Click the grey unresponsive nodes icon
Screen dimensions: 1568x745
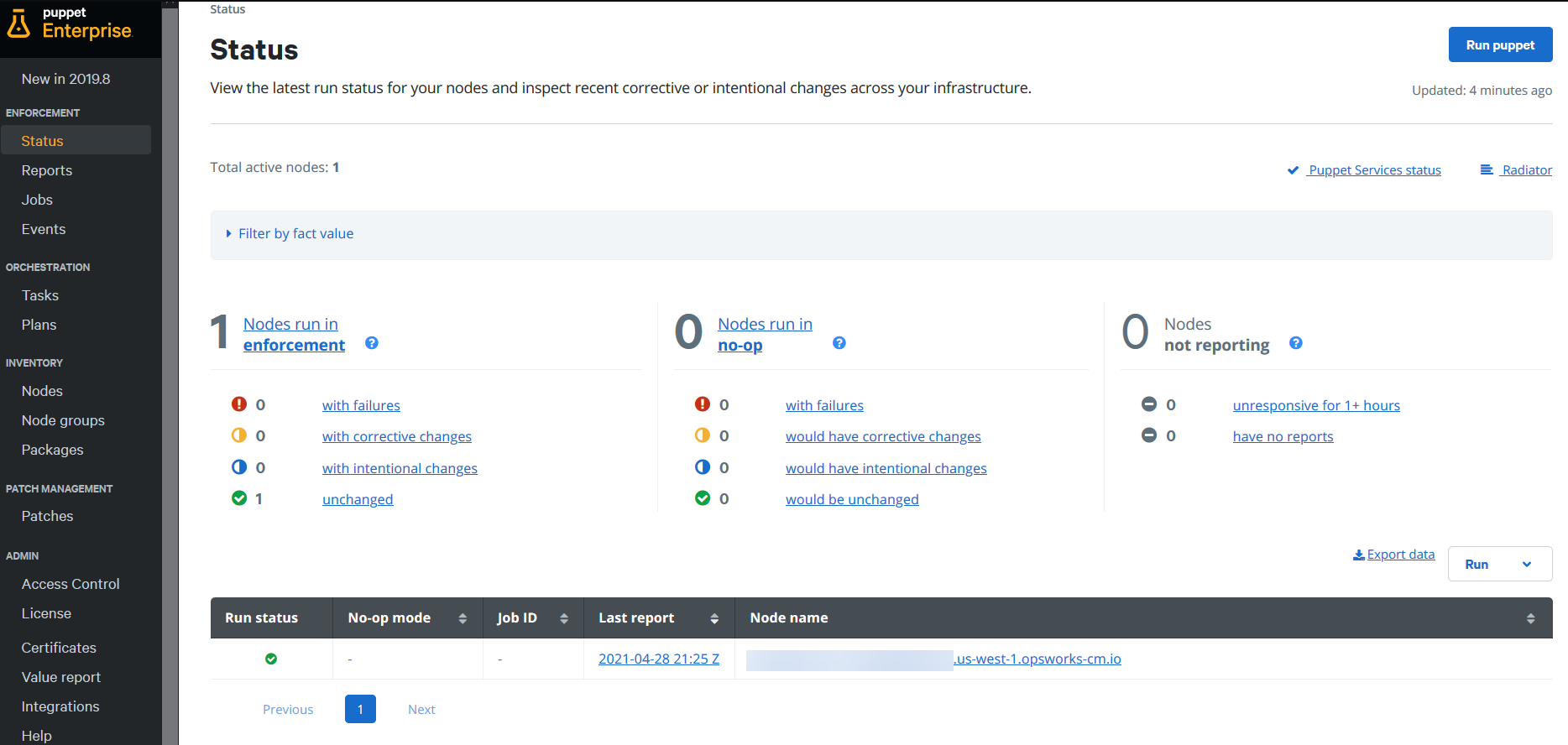coord(1149,404)
